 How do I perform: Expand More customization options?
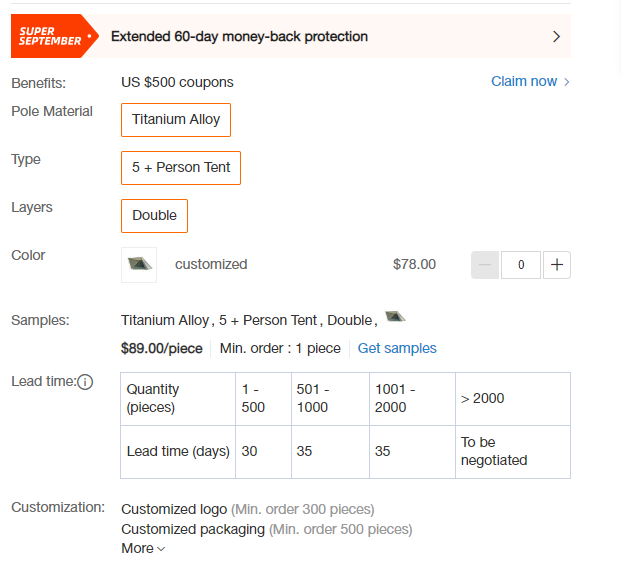143,549
